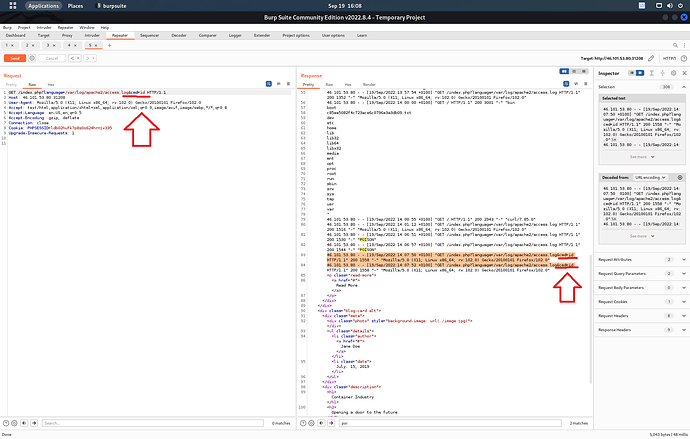Screen dimensions: 690x439
Task: Expand Request Query Parameters section
Action: click(684, 274)
